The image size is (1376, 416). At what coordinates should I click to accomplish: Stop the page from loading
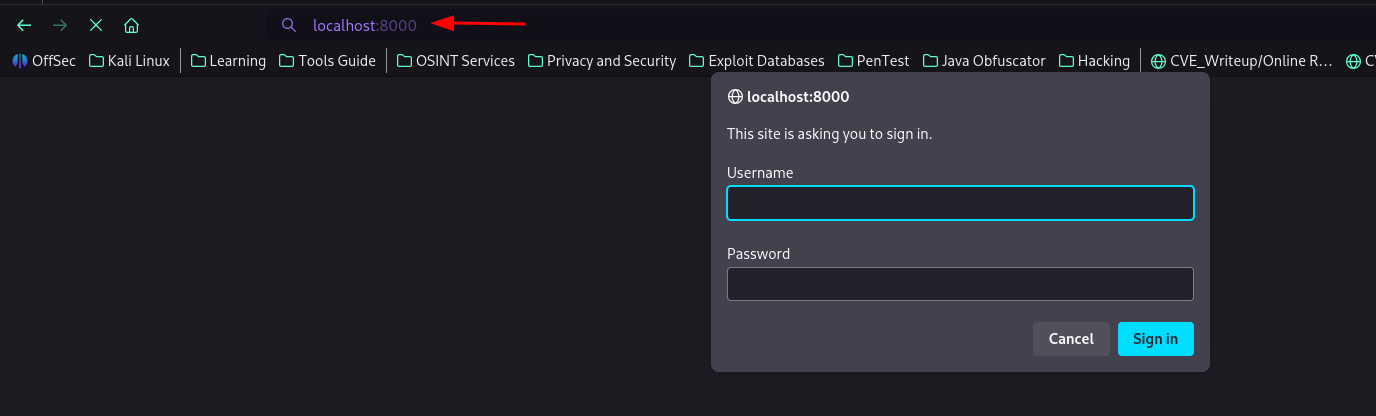[x=96, y=25]
